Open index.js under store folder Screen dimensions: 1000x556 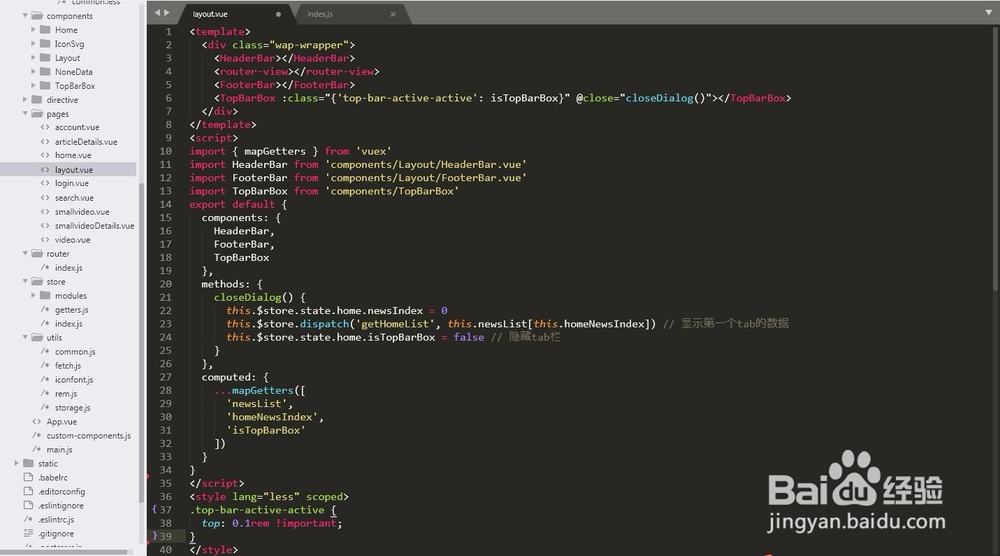[68, 324]
